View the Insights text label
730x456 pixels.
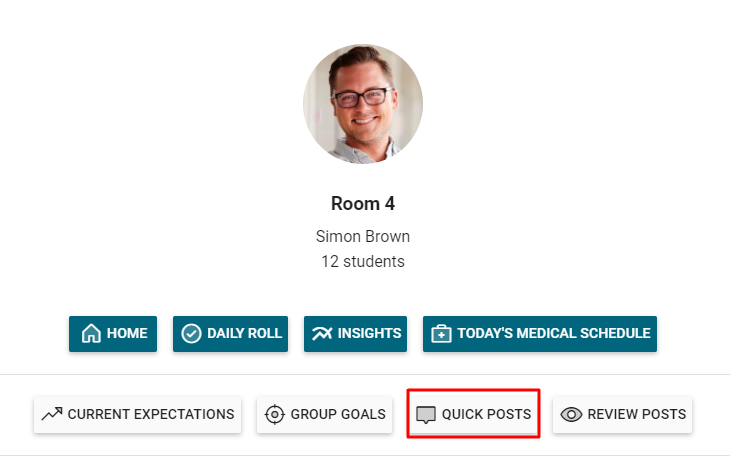(x=369, y=334)
